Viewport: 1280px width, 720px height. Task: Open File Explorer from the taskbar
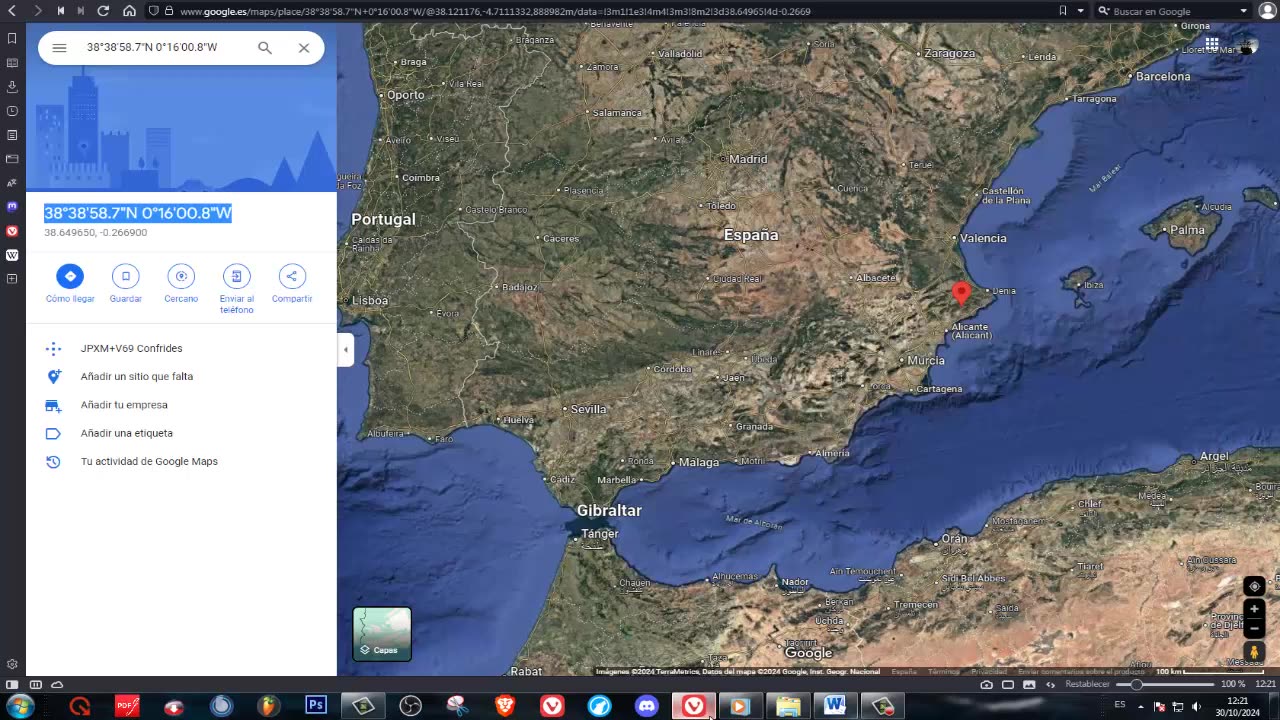(x=788, y=706)
